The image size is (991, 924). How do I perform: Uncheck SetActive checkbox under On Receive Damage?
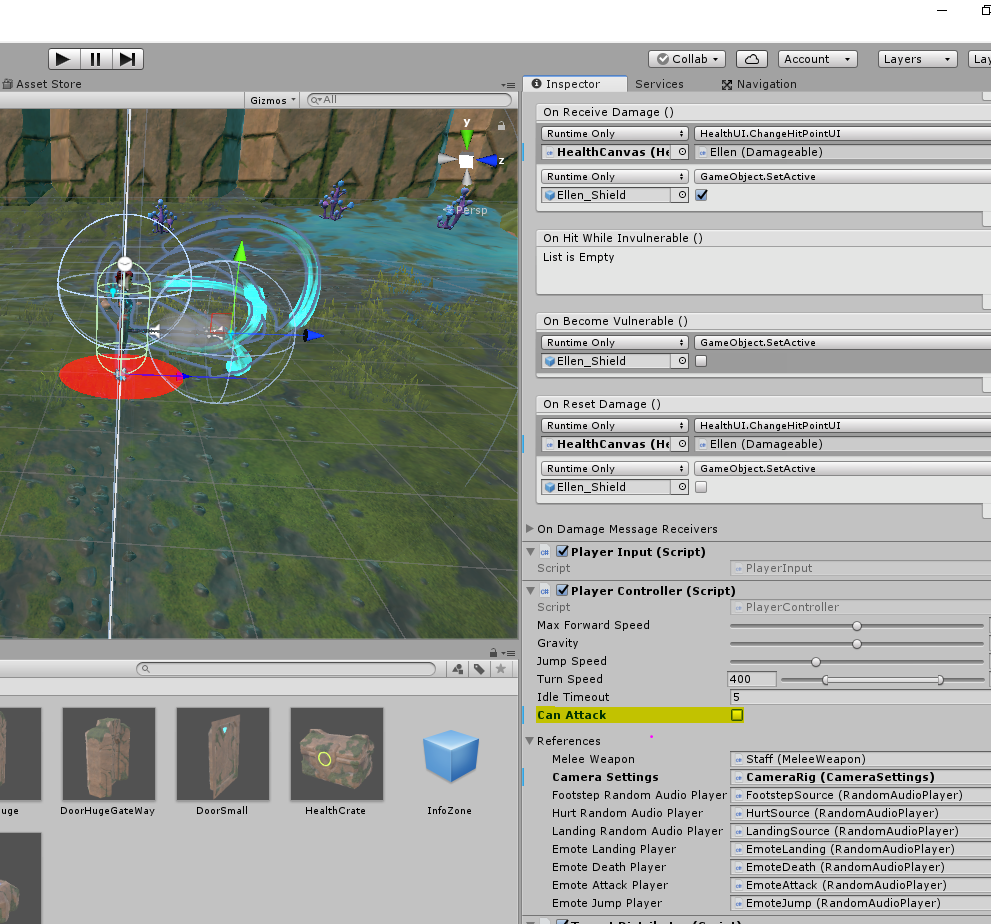point(702,195)
